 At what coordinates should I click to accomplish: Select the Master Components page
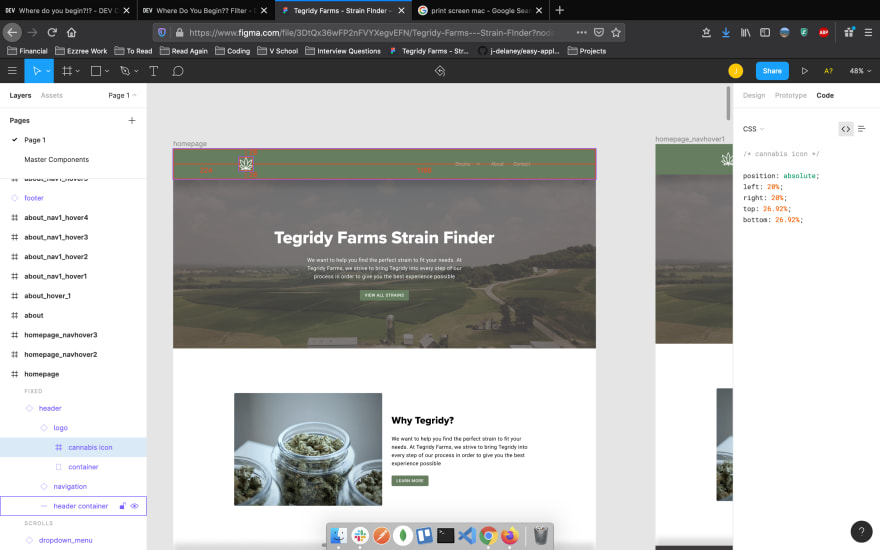coord(56,159)
